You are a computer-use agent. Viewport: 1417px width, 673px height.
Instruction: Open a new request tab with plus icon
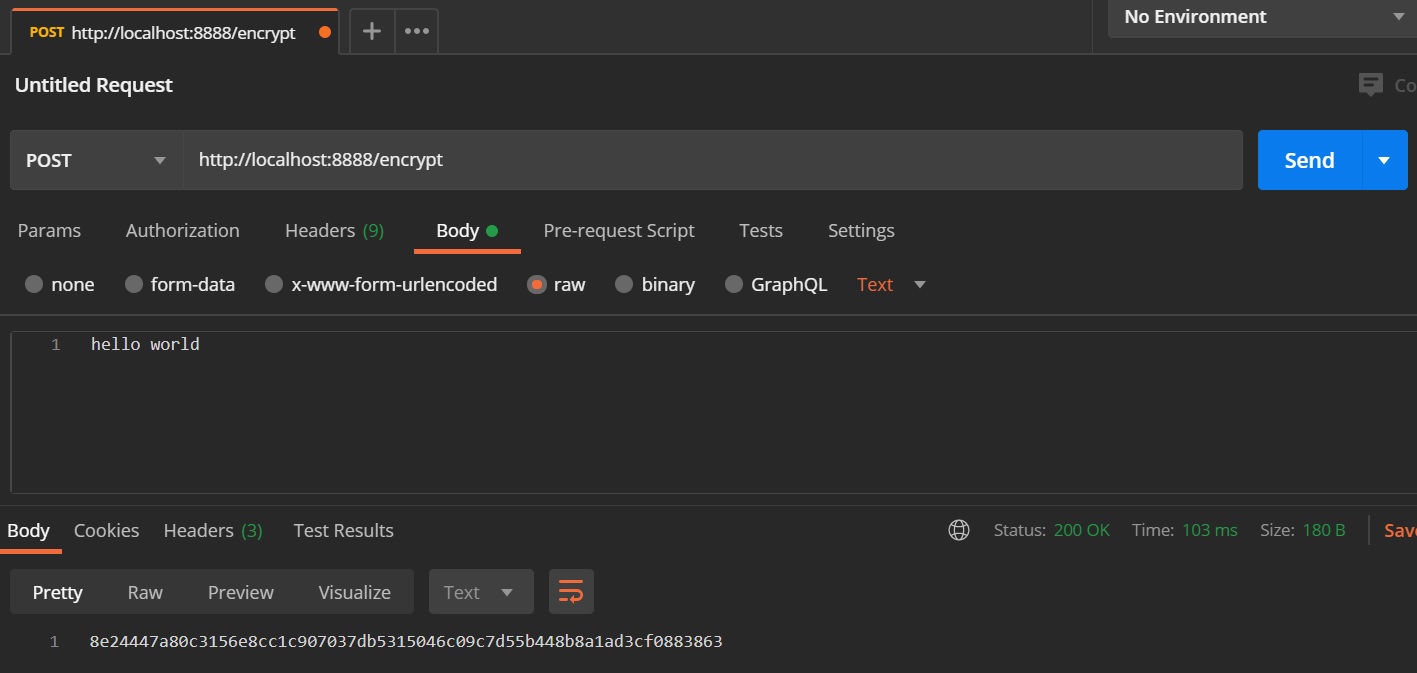click(x=371, y=31)
